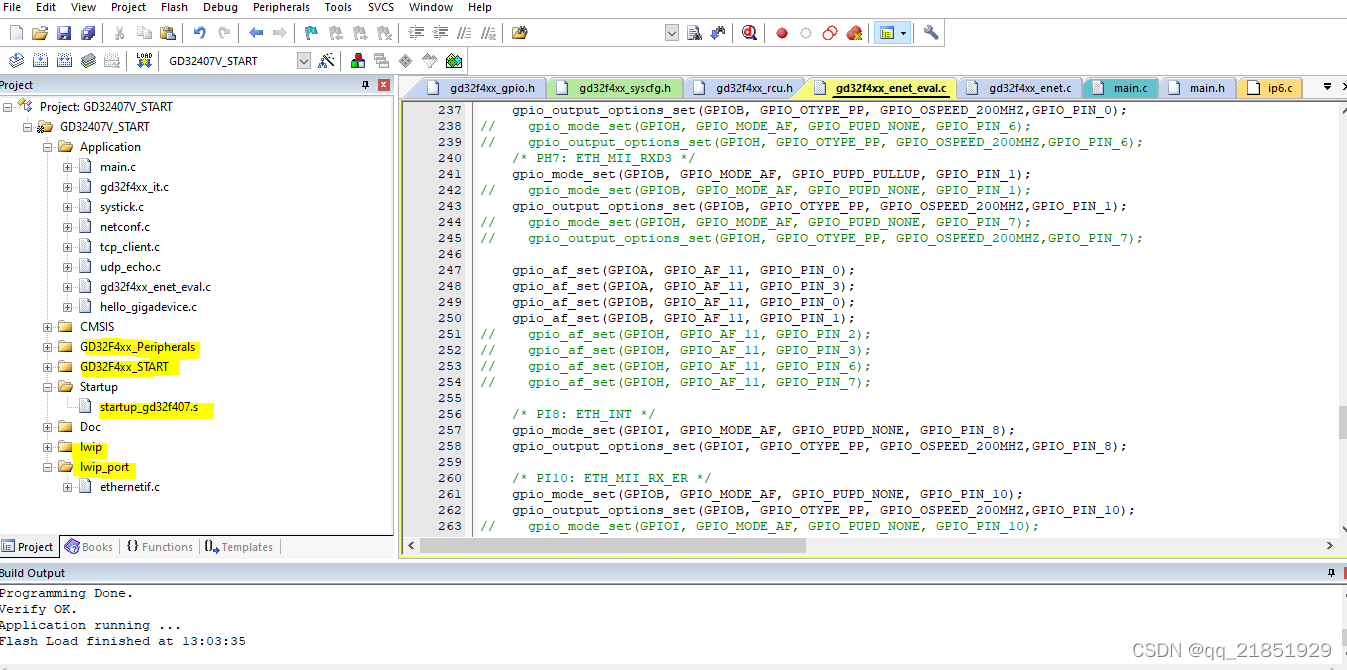Screen dimensions: 1347x670
Task: Click the editor horizontal scrollbar thumb
Action: 612,546
